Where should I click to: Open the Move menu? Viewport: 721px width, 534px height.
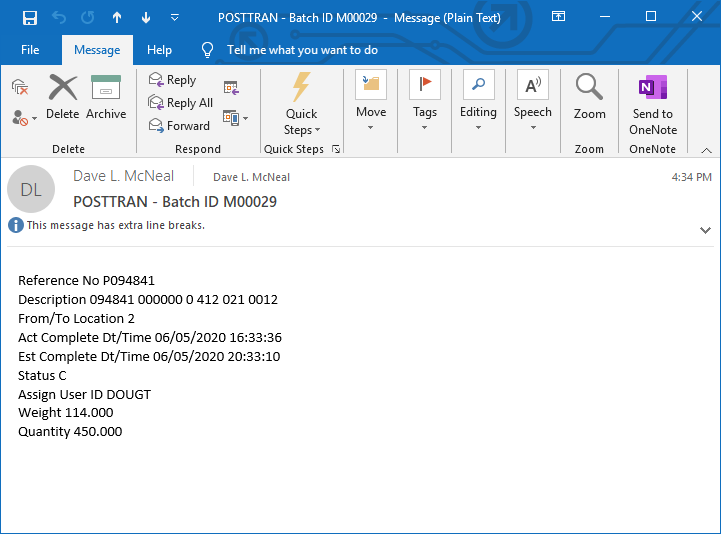click(371, 101)
